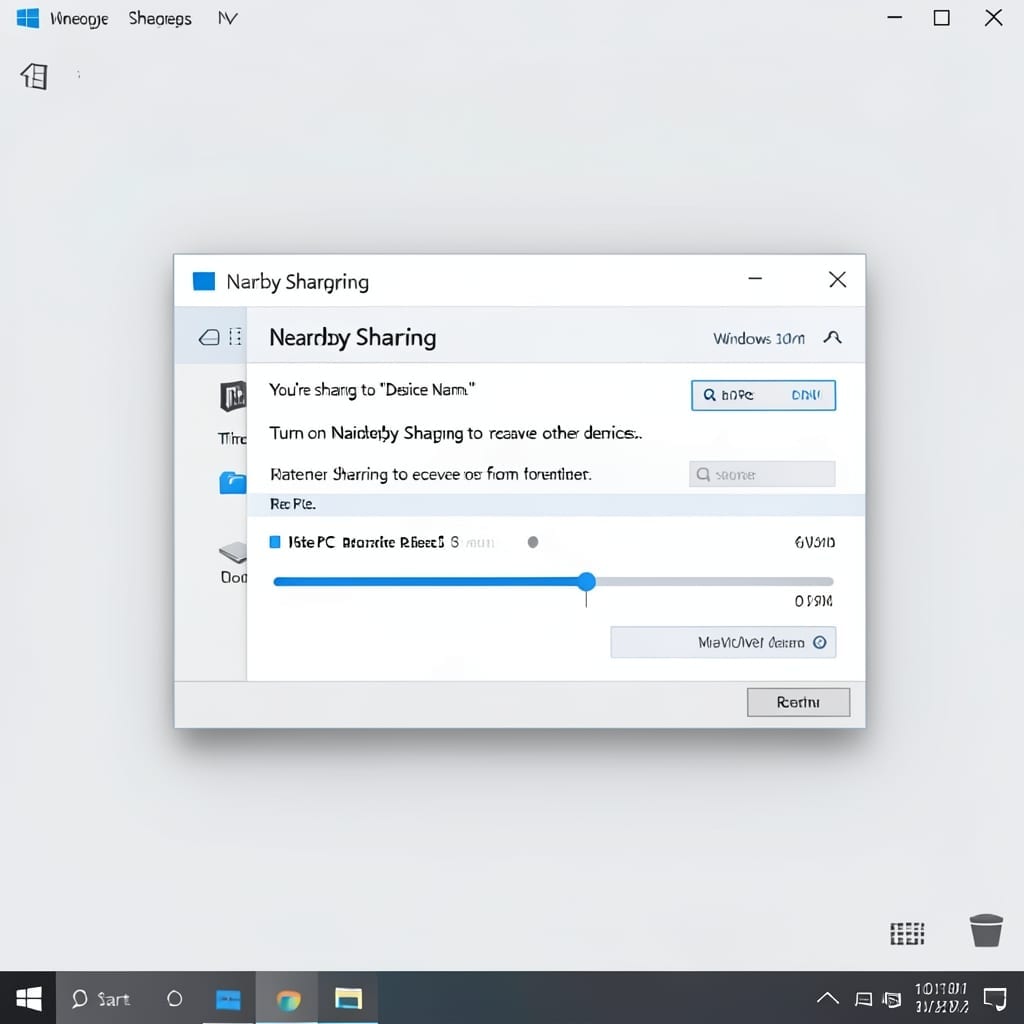This screenshot has height=1024, width=1024.
Task: Click the magnifier icon in the blue search box
Action: pyautogui.click(x=709, y=395)
